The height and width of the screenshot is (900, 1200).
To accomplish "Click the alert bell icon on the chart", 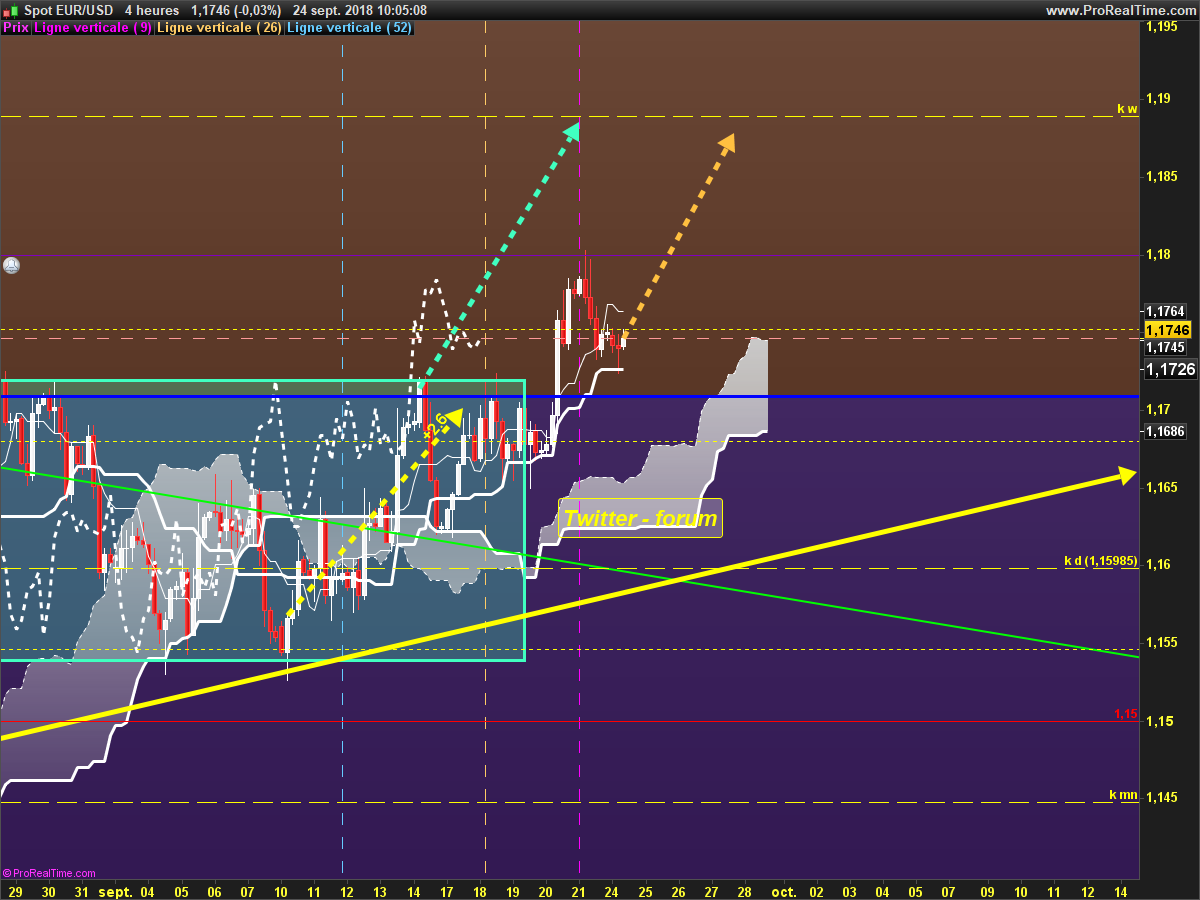I will 11,265.
